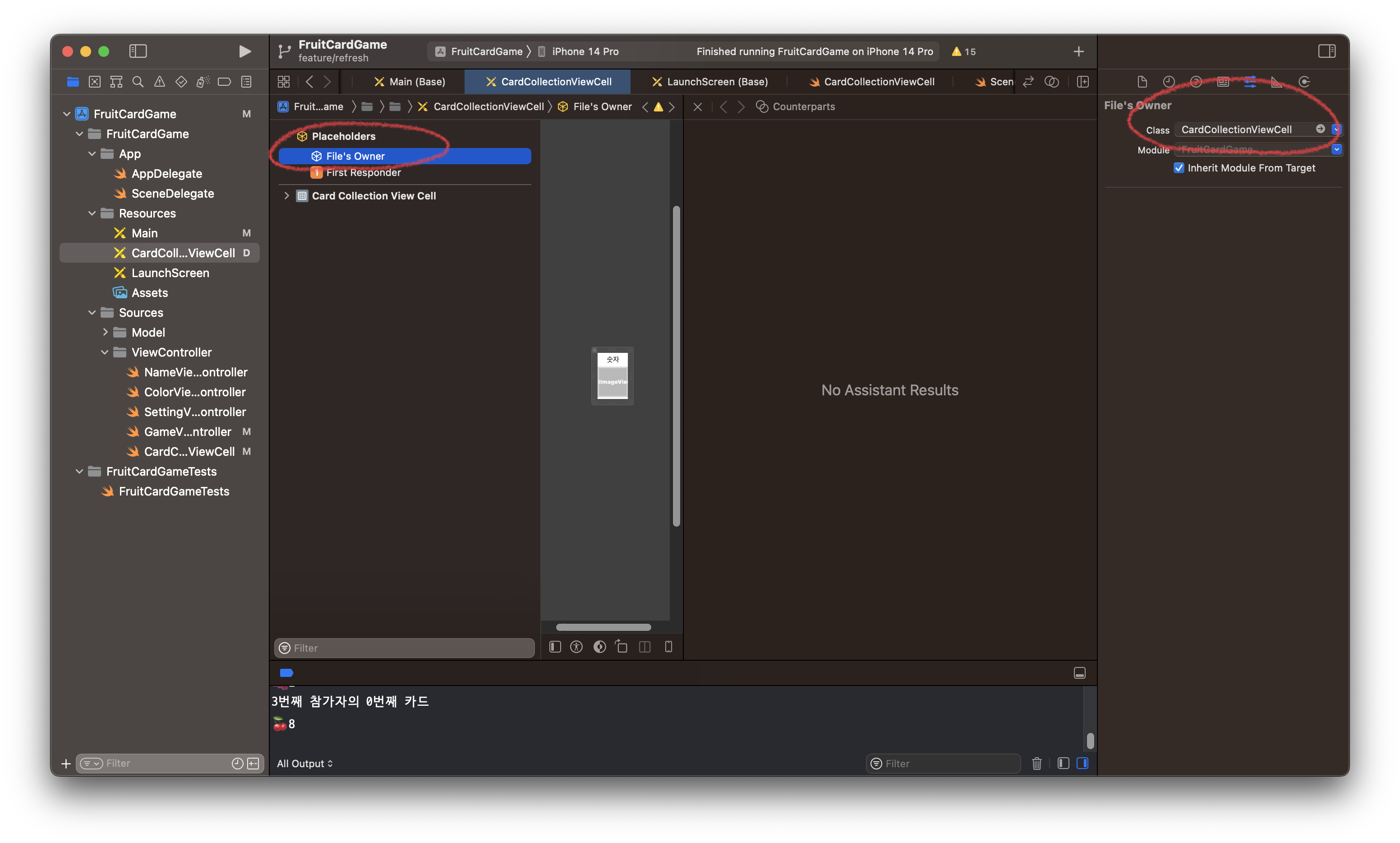Switch to the Main (Base) tab

(x=410, y=82)
